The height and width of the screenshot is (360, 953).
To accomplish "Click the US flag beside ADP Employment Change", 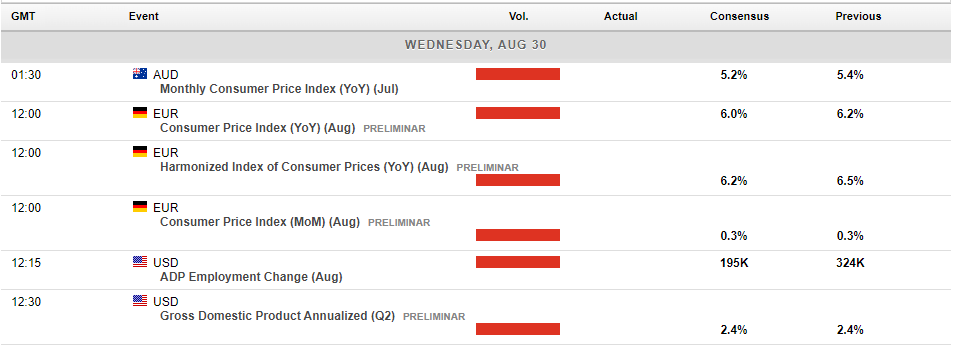I will point(140,262).
